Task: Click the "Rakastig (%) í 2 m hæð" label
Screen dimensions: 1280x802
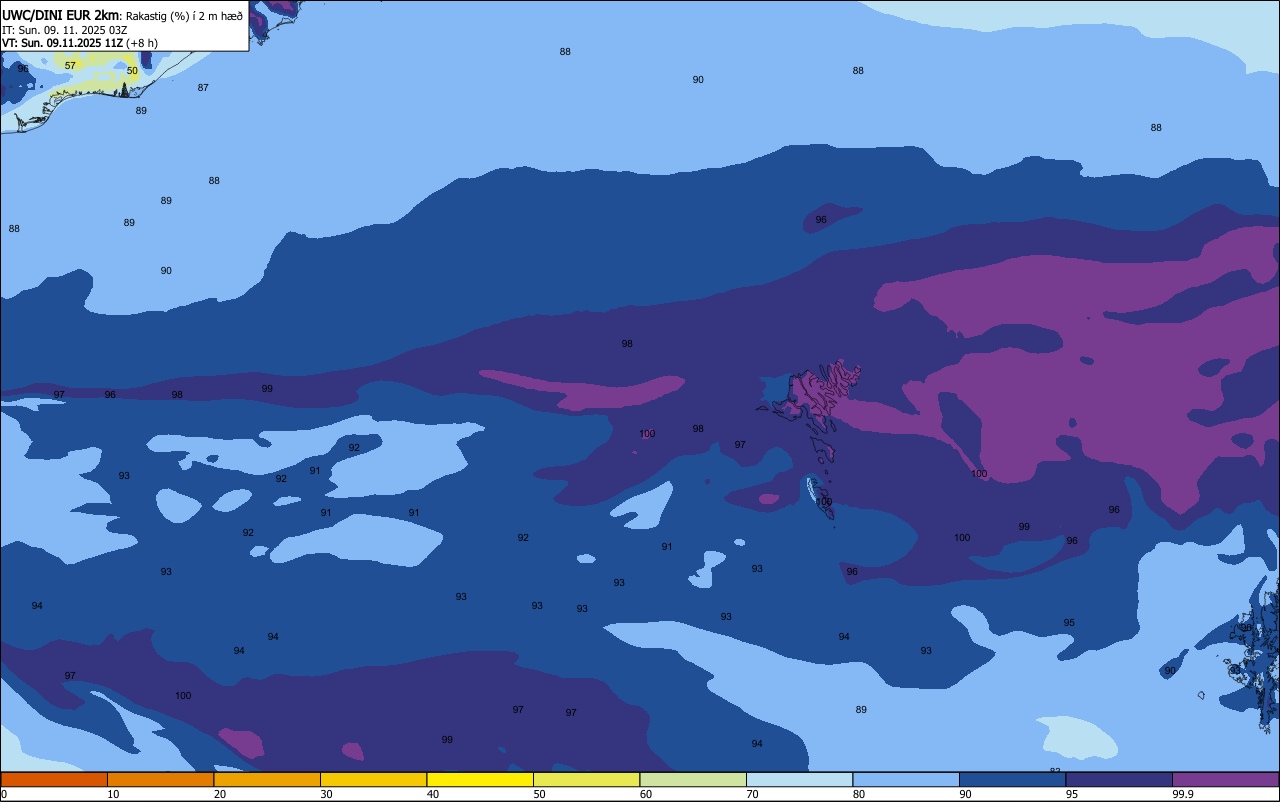Action: pos(184,16)
